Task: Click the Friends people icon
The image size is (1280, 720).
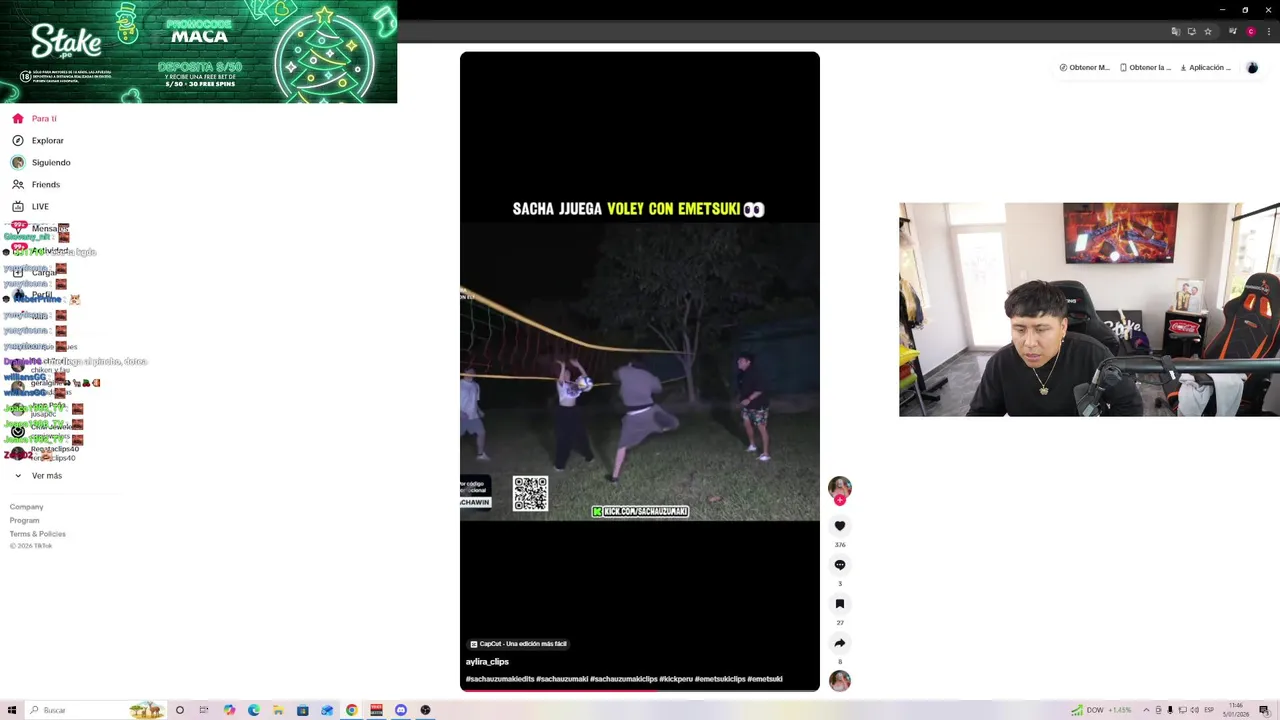Action: point(18,184)
